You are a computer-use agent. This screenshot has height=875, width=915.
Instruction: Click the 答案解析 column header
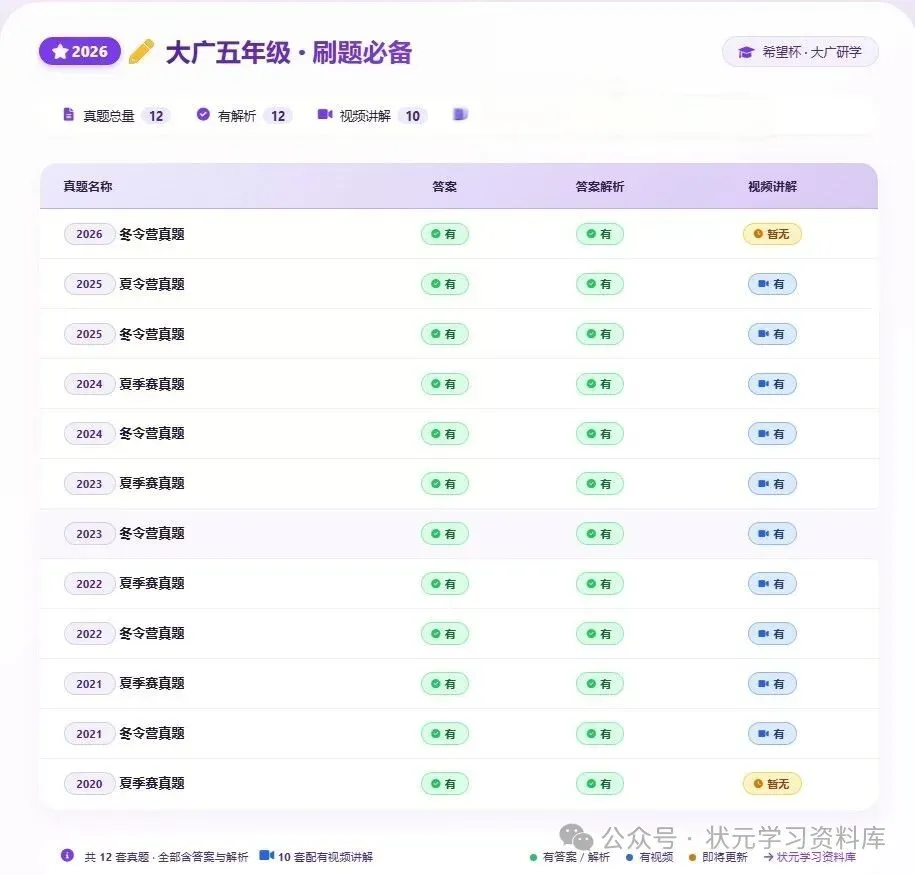[600, 186]
